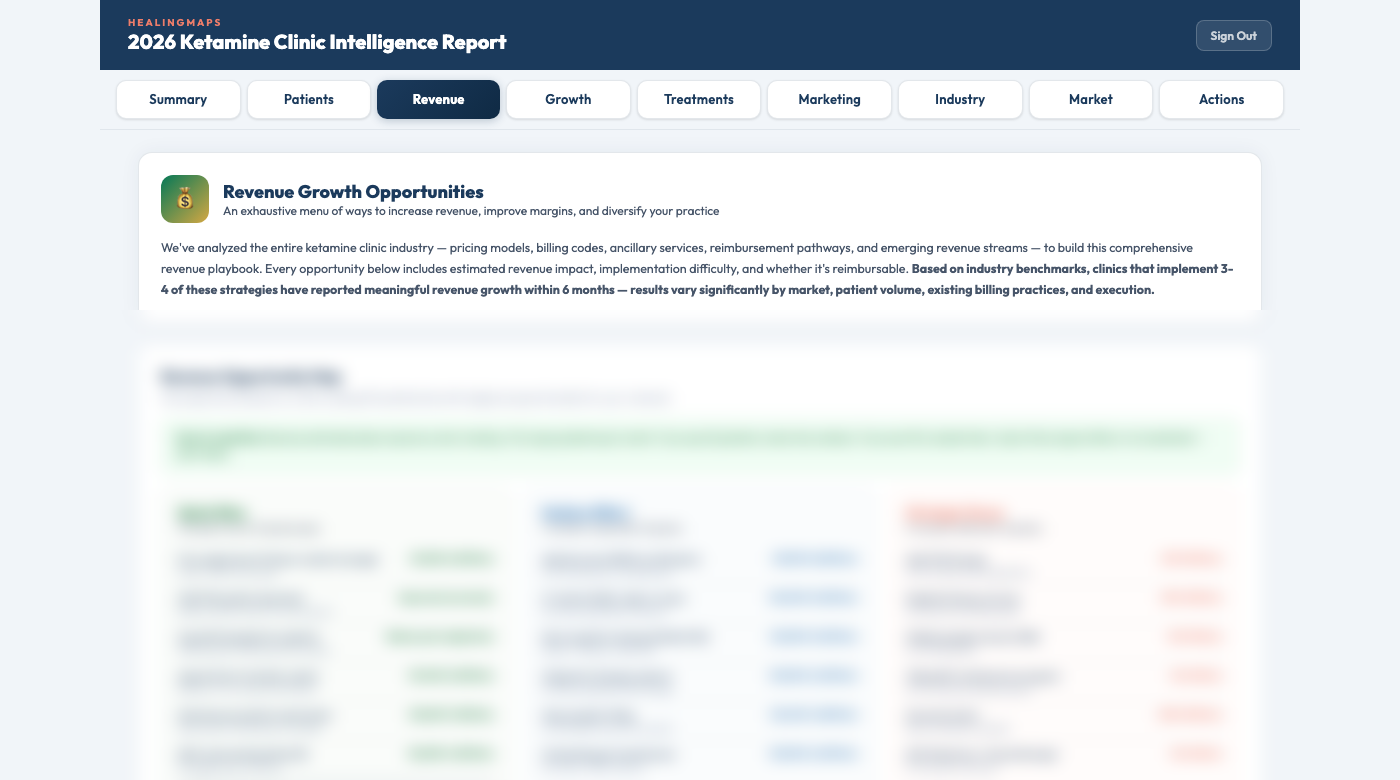Select the Marketing tab

(829, 99)
